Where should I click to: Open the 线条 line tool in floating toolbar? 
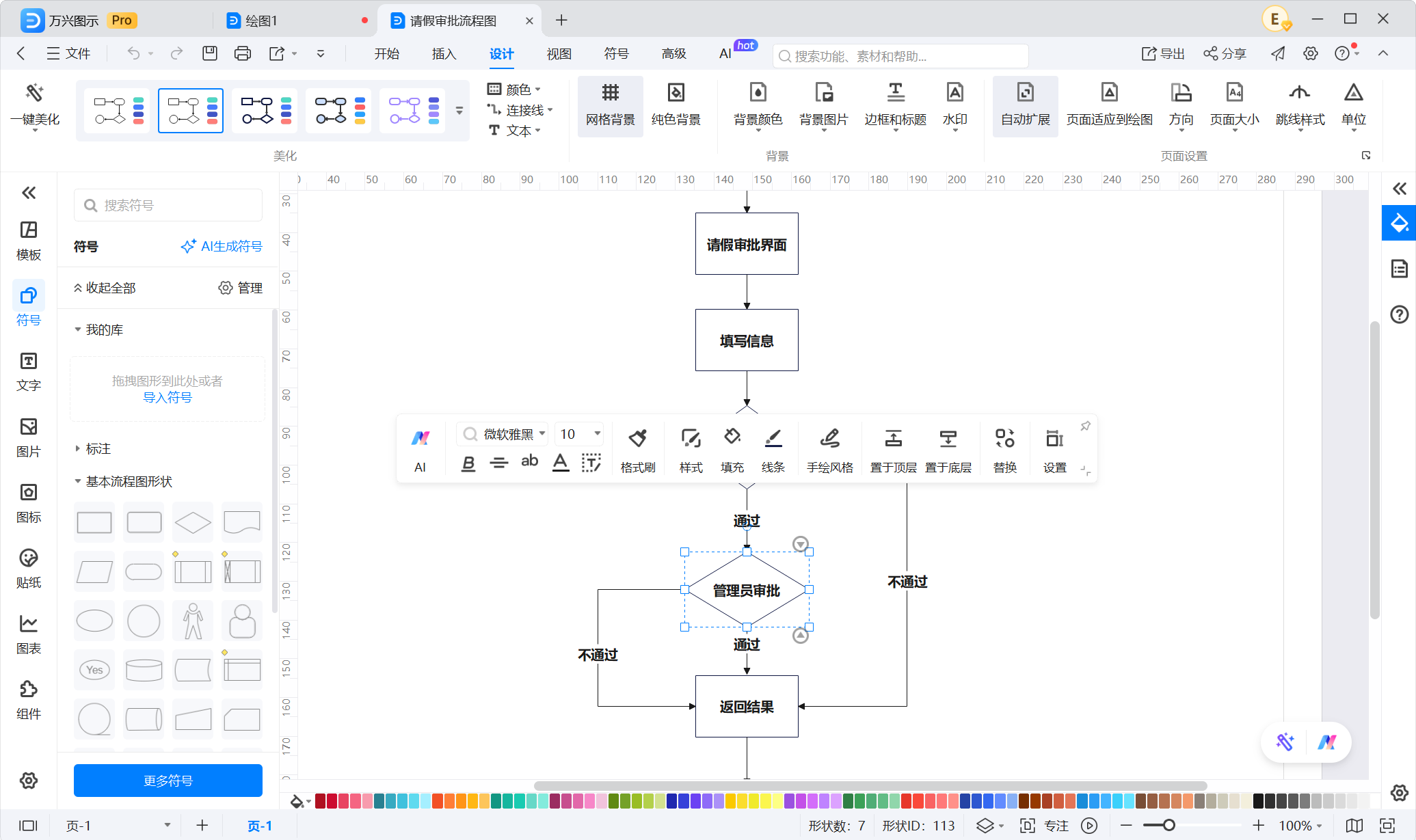coord(773,450)
